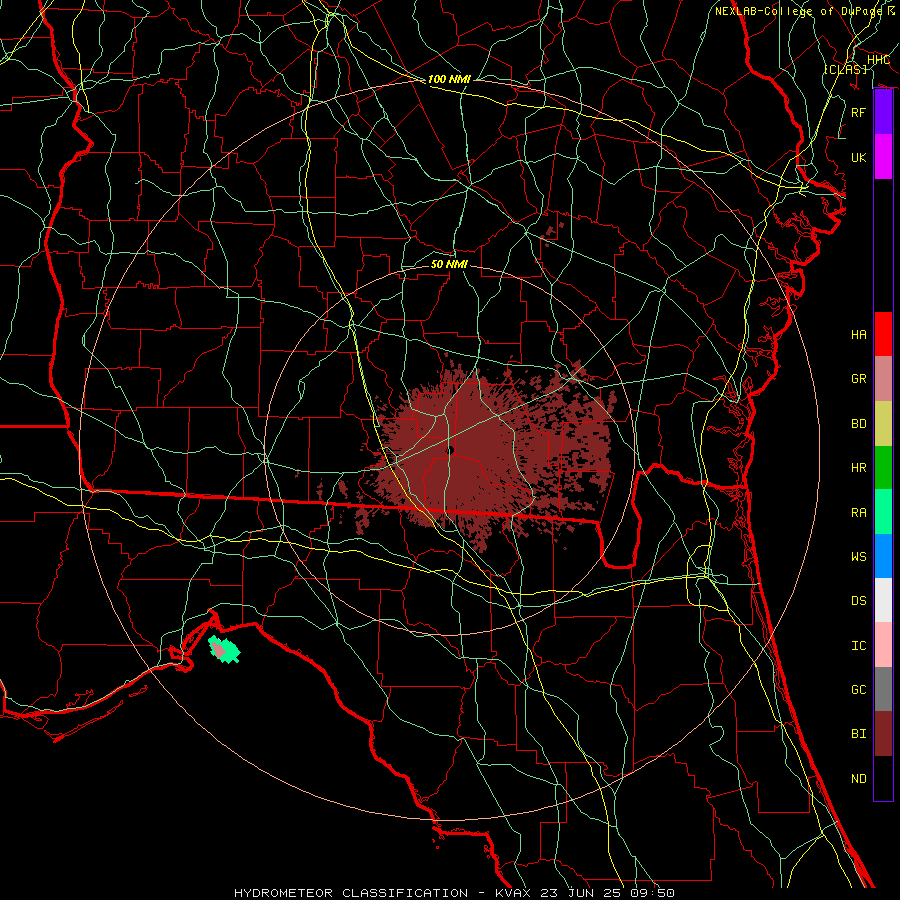Click the WS legend label
The image size is (900, 900).
[859, 557]
